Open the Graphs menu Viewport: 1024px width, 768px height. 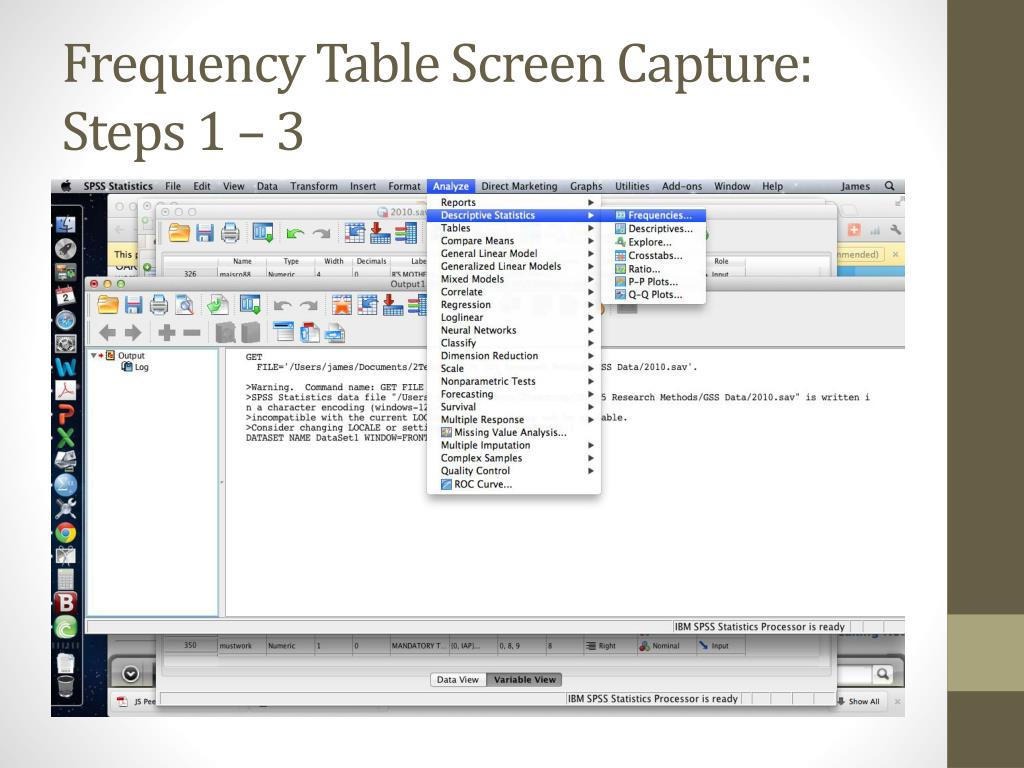pos(586,186)
